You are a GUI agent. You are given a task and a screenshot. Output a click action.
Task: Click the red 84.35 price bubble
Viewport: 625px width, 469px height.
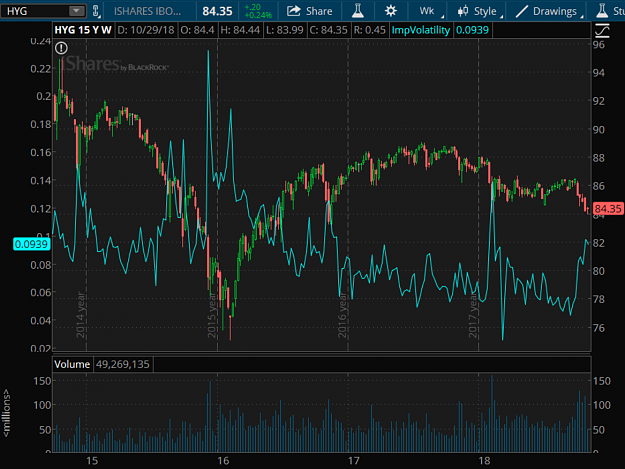pyautogui.click(x=608, y=208)
